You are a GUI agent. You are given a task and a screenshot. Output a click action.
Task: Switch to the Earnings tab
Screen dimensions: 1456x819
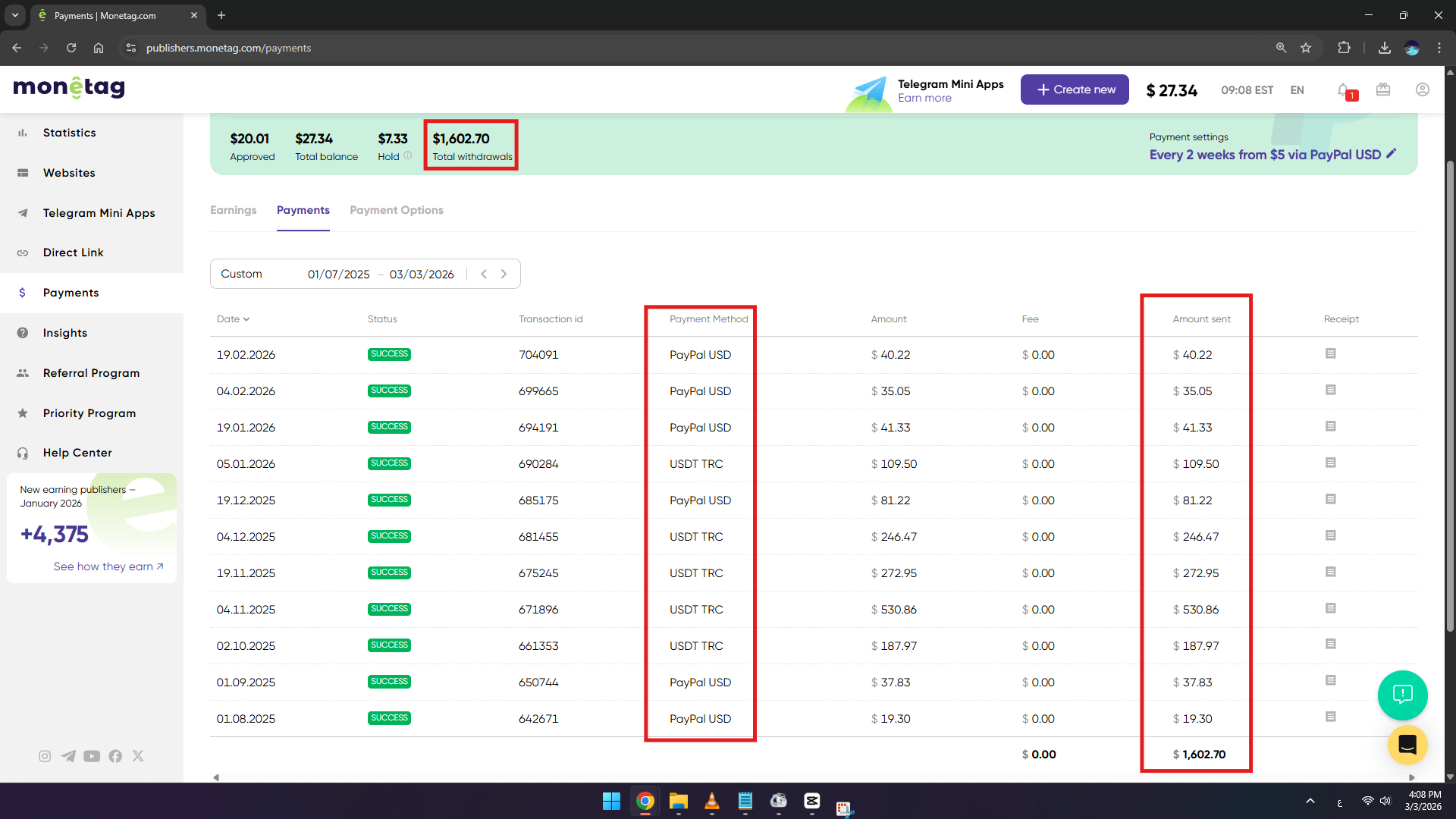pos(233,210)
